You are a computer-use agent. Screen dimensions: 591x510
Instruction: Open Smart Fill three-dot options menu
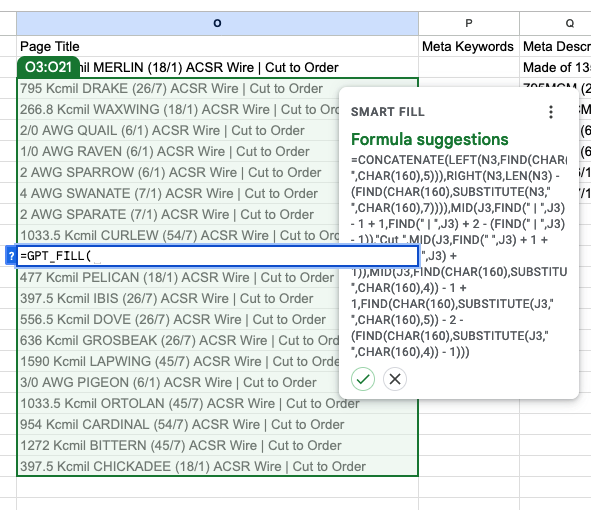point(551,112)
